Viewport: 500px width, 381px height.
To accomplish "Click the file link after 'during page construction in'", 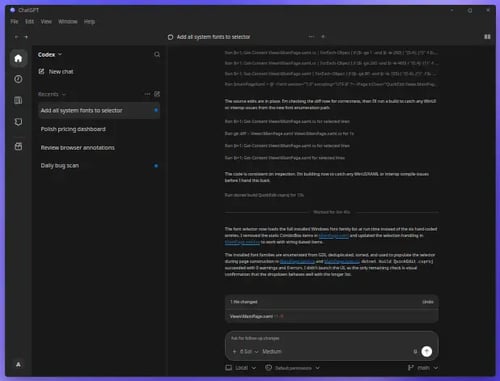I will (x=297, y=262).
